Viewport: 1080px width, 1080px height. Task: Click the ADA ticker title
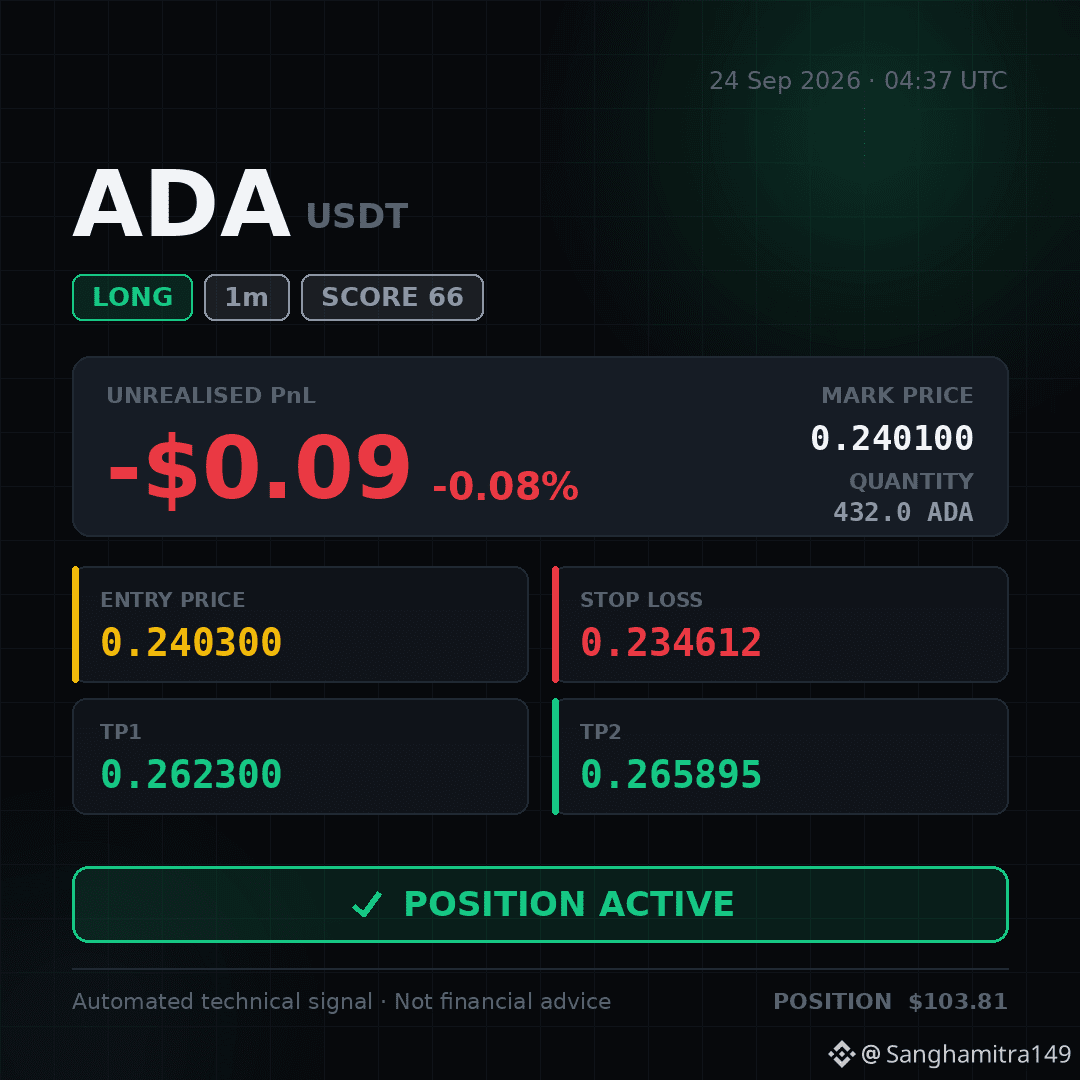pos(181,205)
